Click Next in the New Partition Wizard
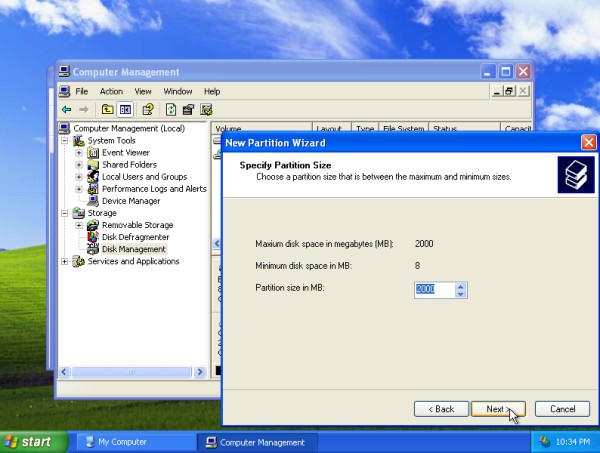Viewport: 600px width, 453px height. click(x=498, y=409)
